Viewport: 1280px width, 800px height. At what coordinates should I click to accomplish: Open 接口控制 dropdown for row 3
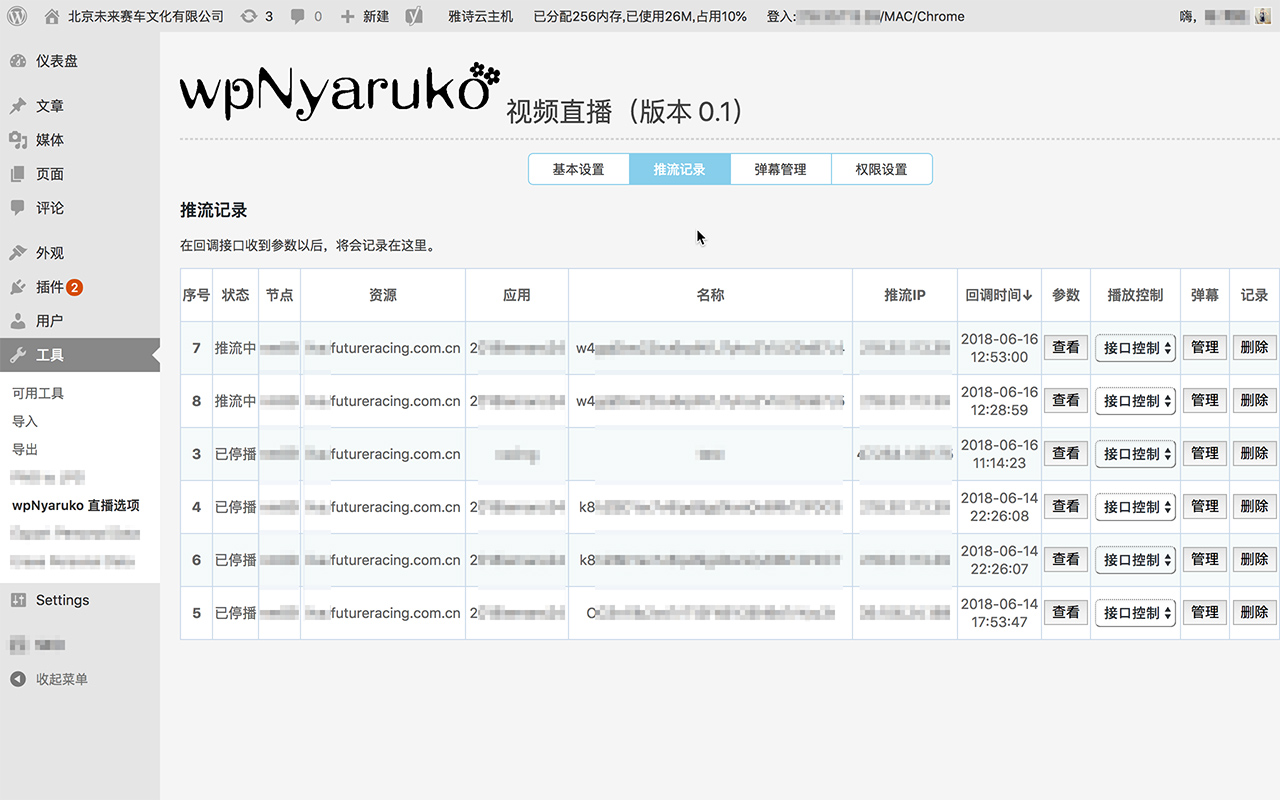point(1135,454)
